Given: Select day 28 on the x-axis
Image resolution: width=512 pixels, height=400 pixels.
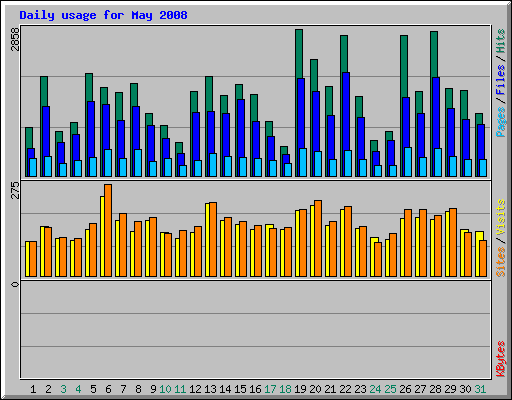Looking at the screenshot, I should pyautogui.click(x=435, y=389).
